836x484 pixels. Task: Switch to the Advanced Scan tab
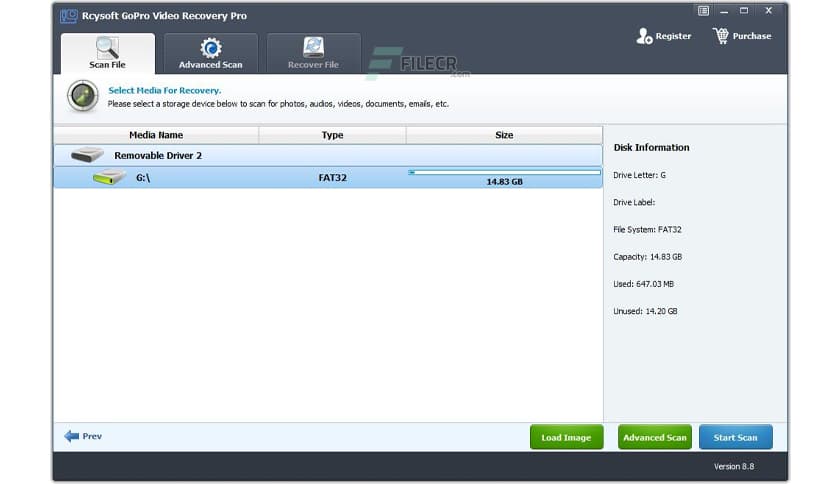211,53
